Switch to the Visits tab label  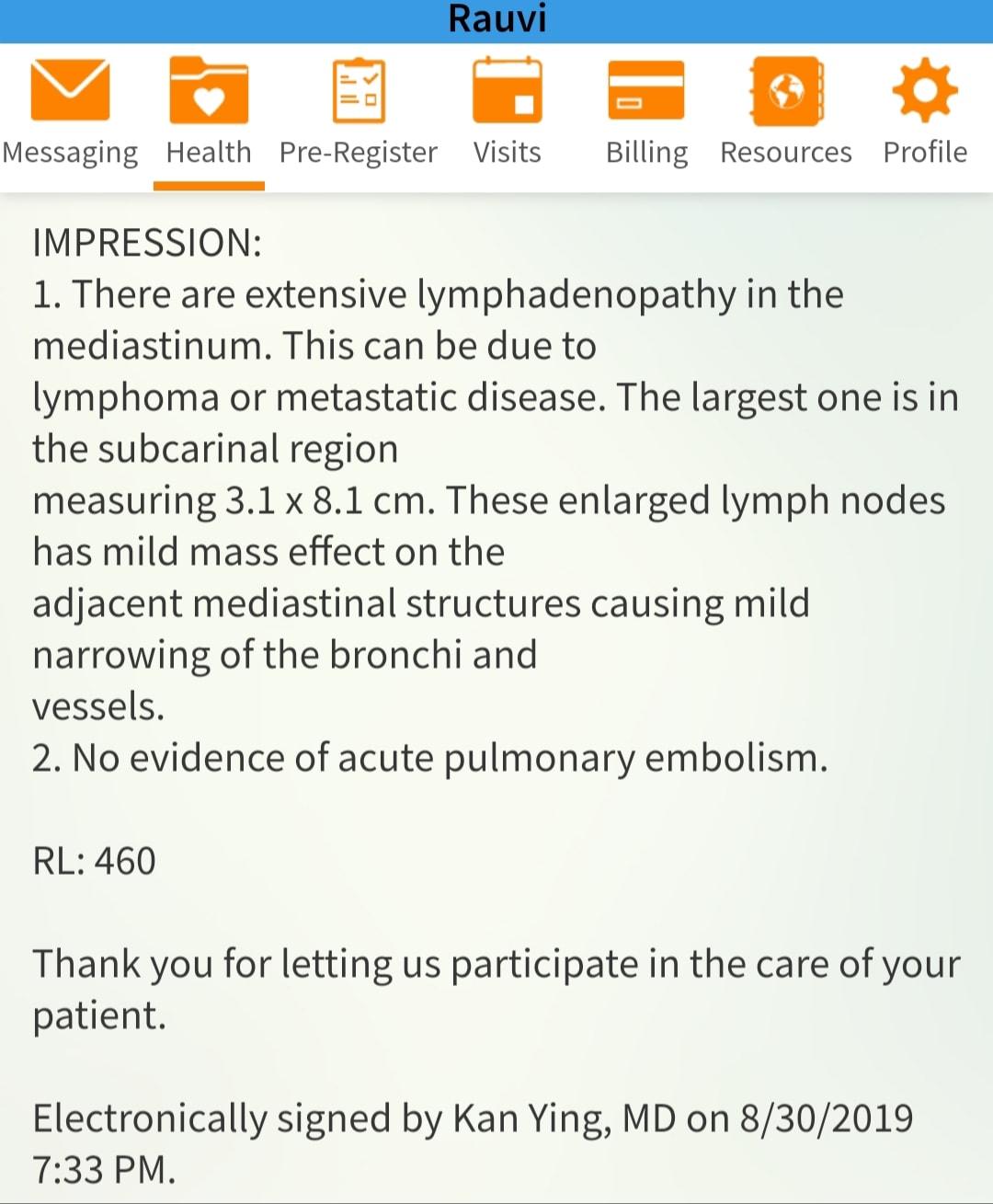(507, 152)
